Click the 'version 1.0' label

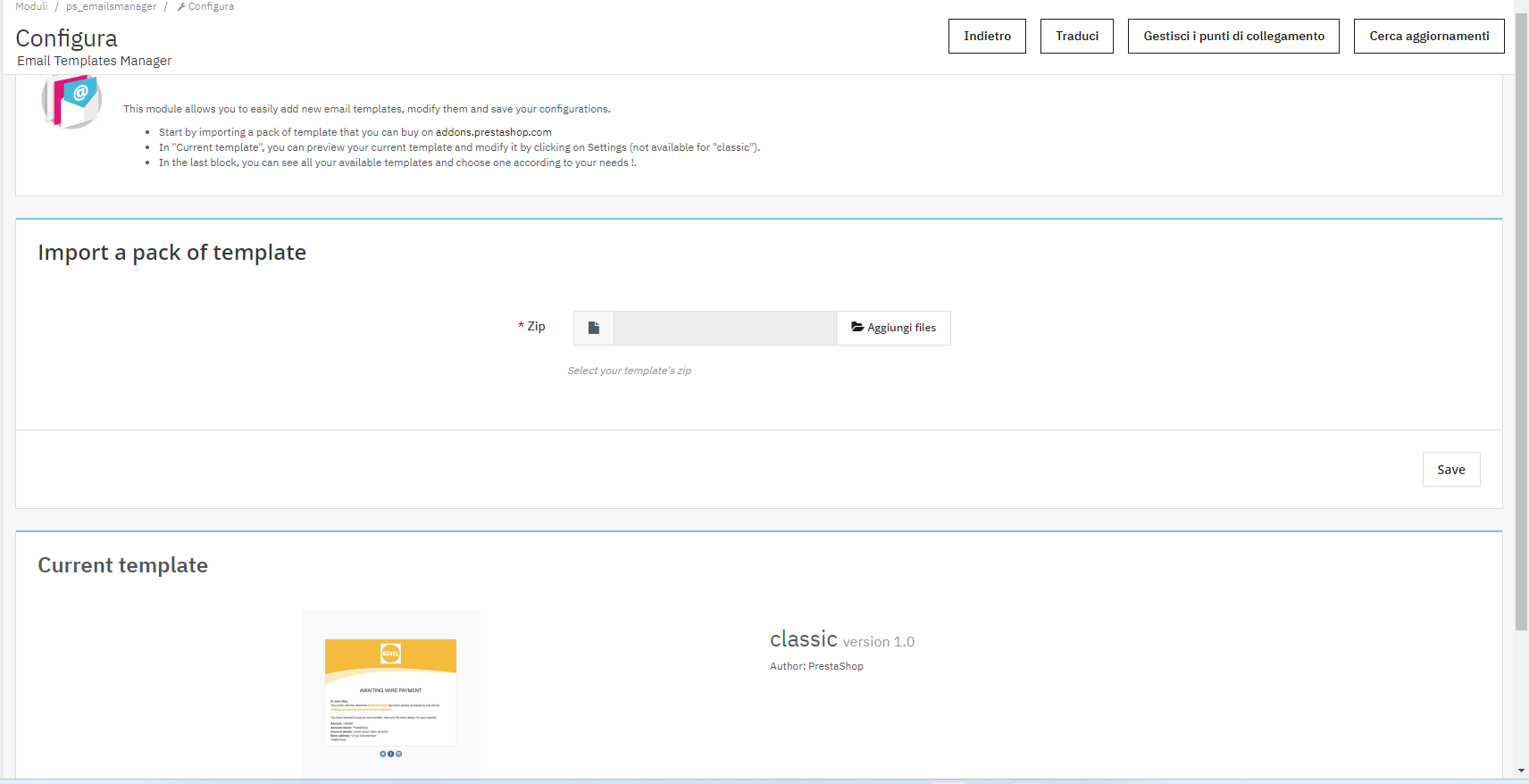click(879, 642)
